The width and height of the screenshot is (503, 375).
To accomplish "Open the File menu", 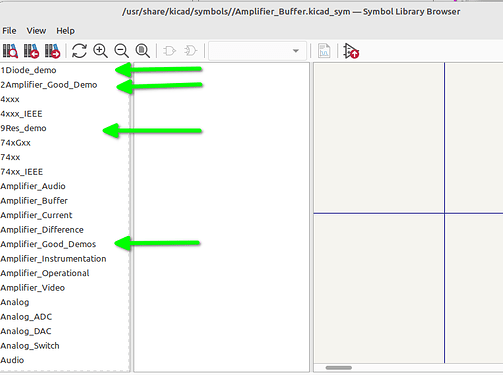I will coord(9,31).
